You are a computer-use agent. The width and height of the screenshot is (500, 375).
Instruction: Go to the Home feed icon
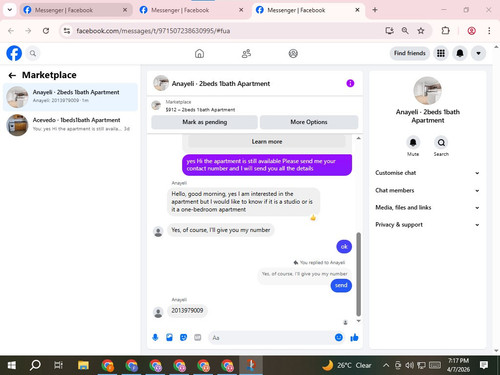[x=199, y=53]
